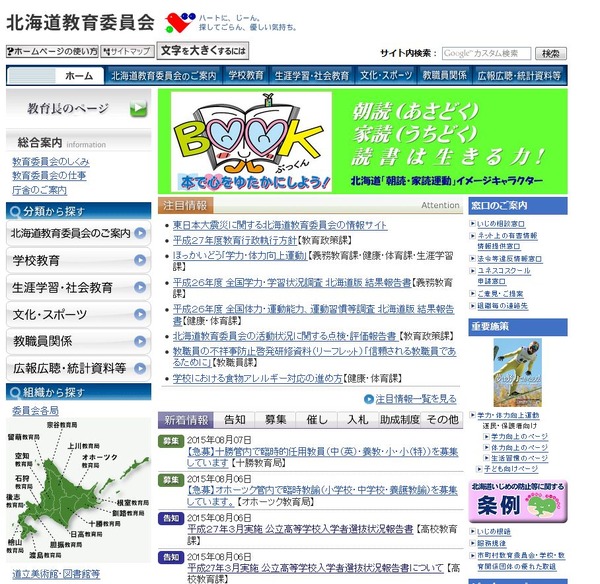Click arrow icon beside 生涯学習・社会教育 sidebar button
Image resolution: width=600 pixels, height=584 pixels.
click(140, 287)
